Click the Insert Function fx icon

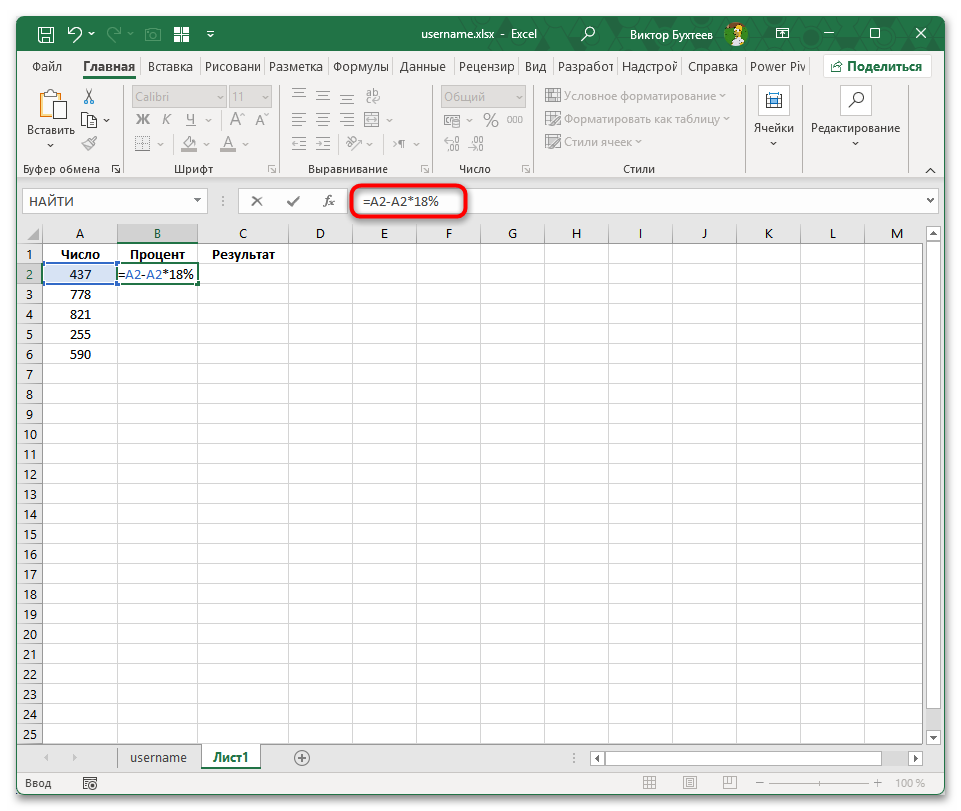click(328, 200)
